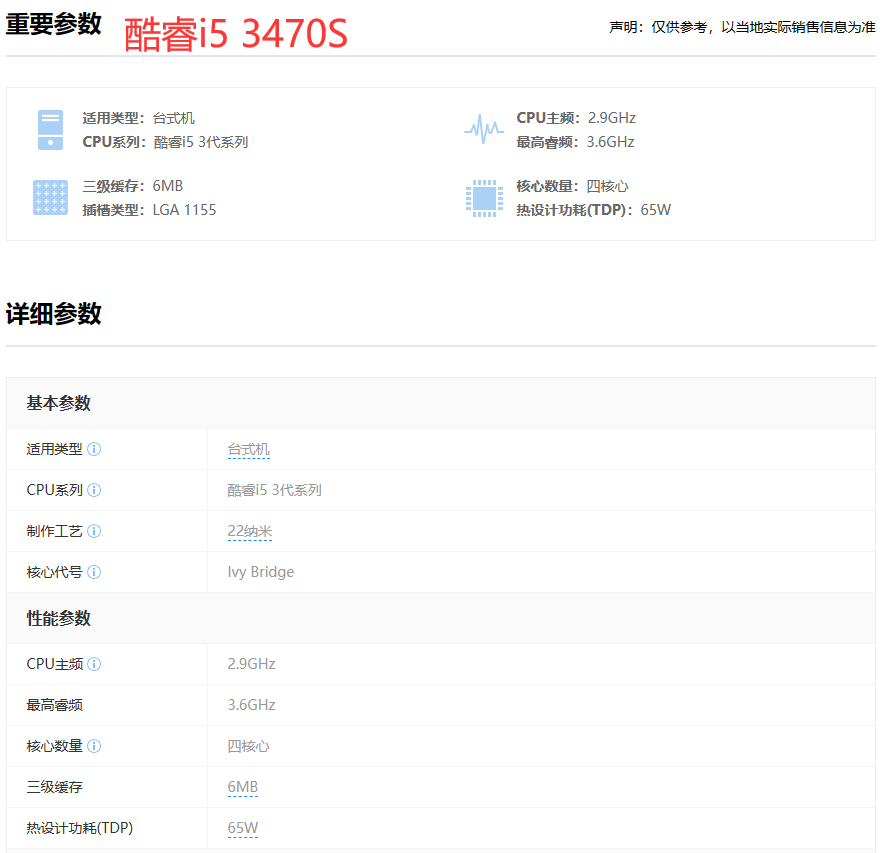Select the 基本参数 section header

[58, 403]
